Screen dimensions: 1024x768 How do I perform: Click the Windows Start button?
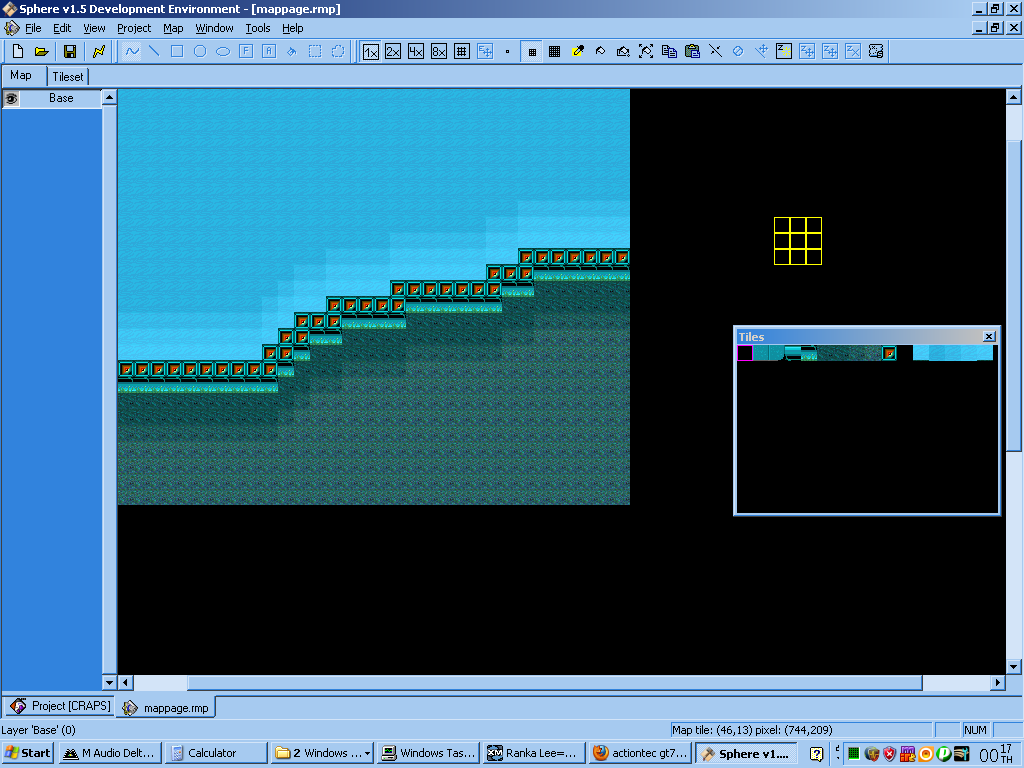(x=28, y=753)
